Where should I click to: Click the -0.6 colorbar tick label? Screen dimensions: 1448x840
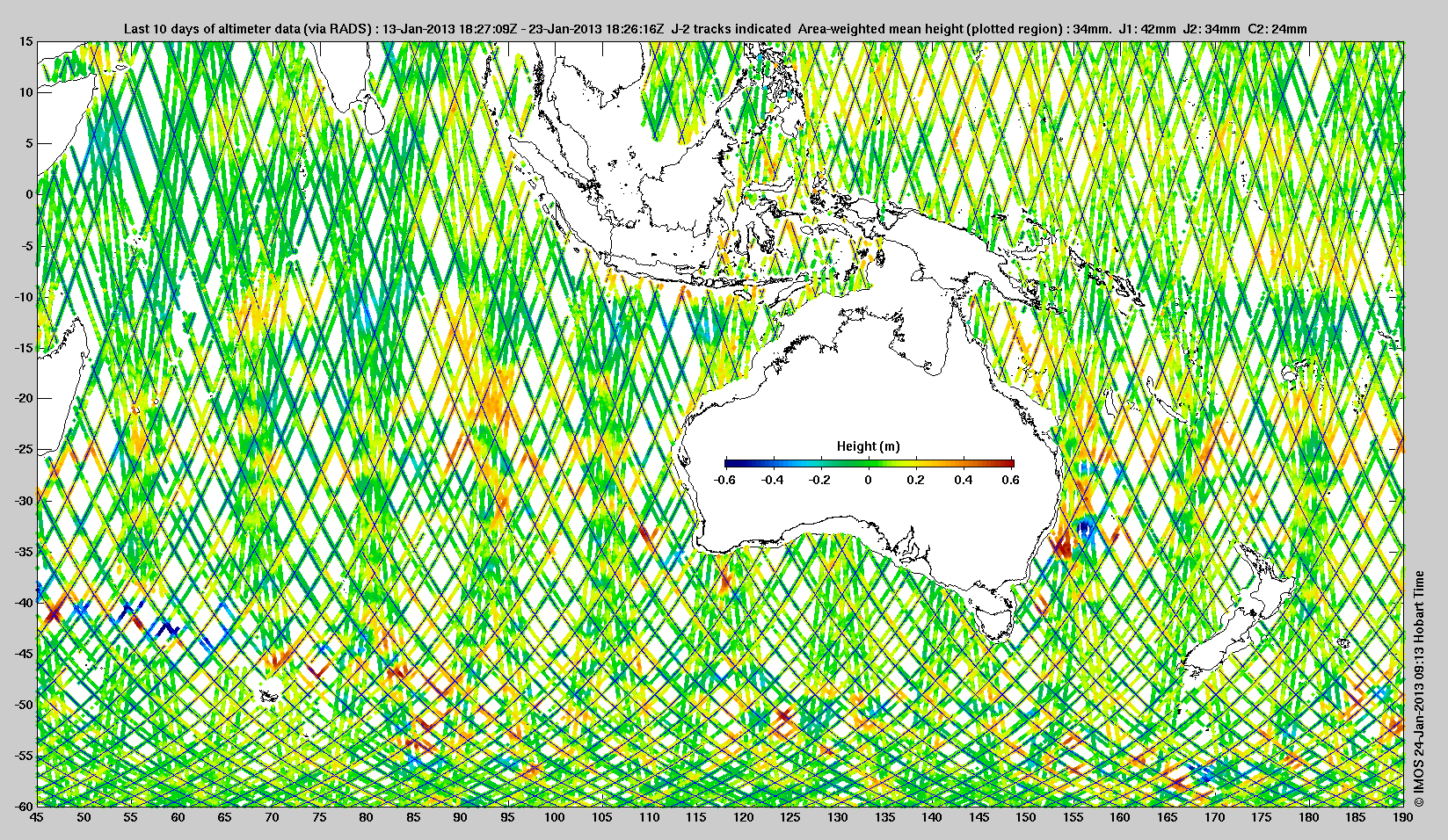(x=724, y=480)
